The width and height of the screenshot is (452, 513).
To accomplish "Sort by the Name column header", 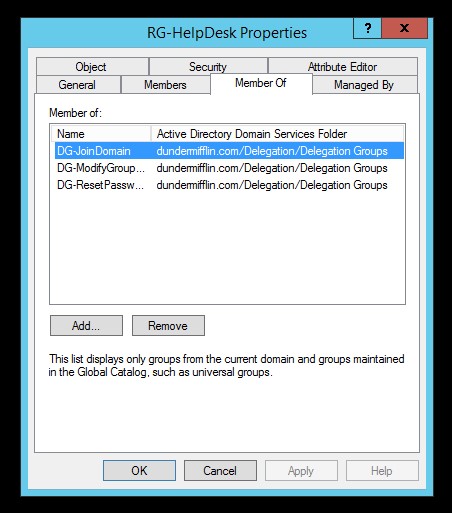I will pyautogui.click(x=101, y=134).
